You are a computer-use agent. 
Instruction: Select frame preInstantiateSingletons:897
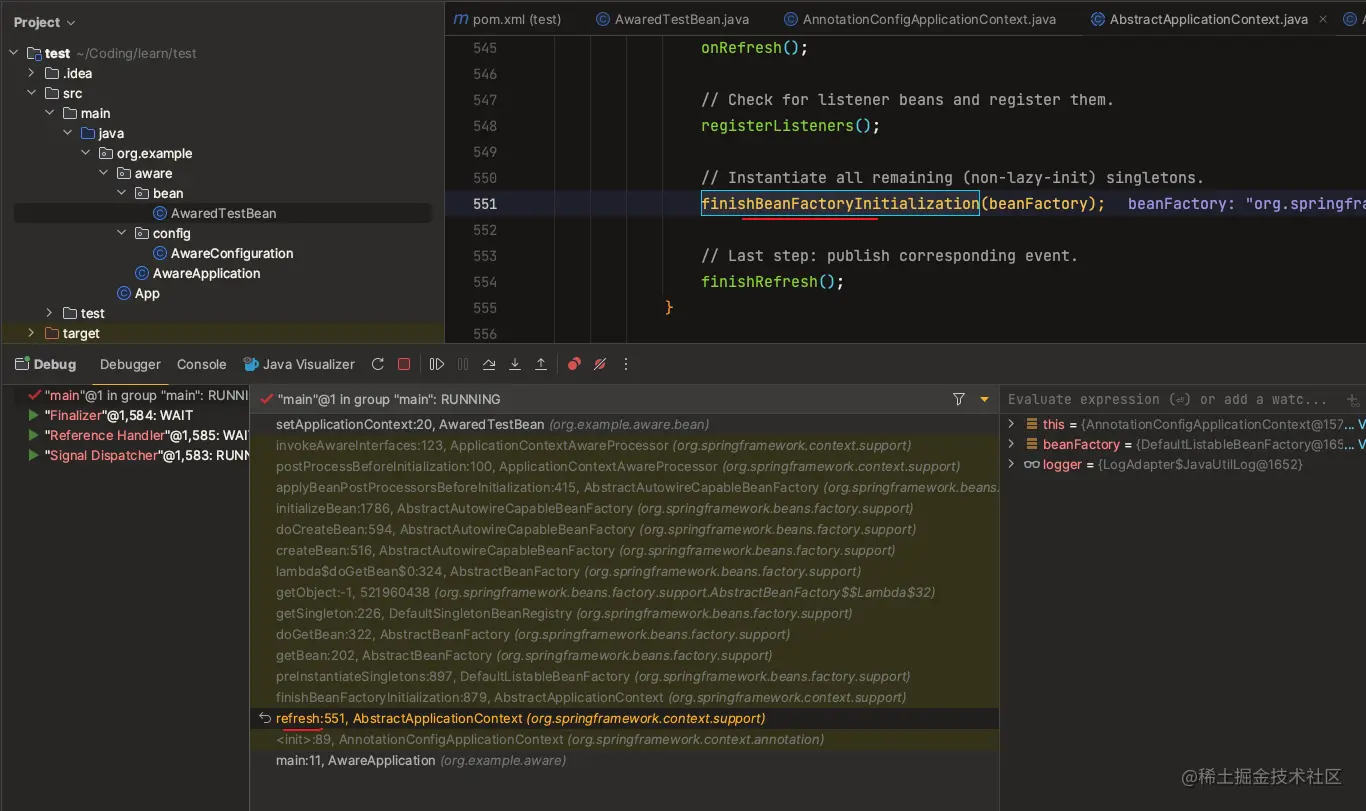624,677
